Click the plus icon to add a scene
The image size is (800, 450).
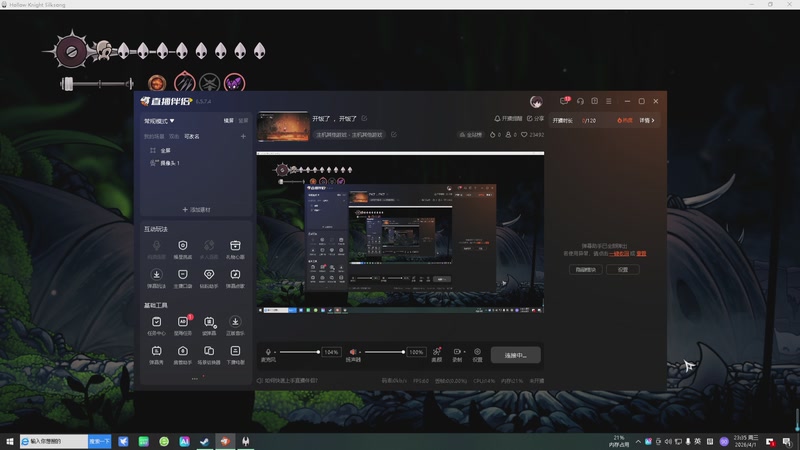point(243,136)
